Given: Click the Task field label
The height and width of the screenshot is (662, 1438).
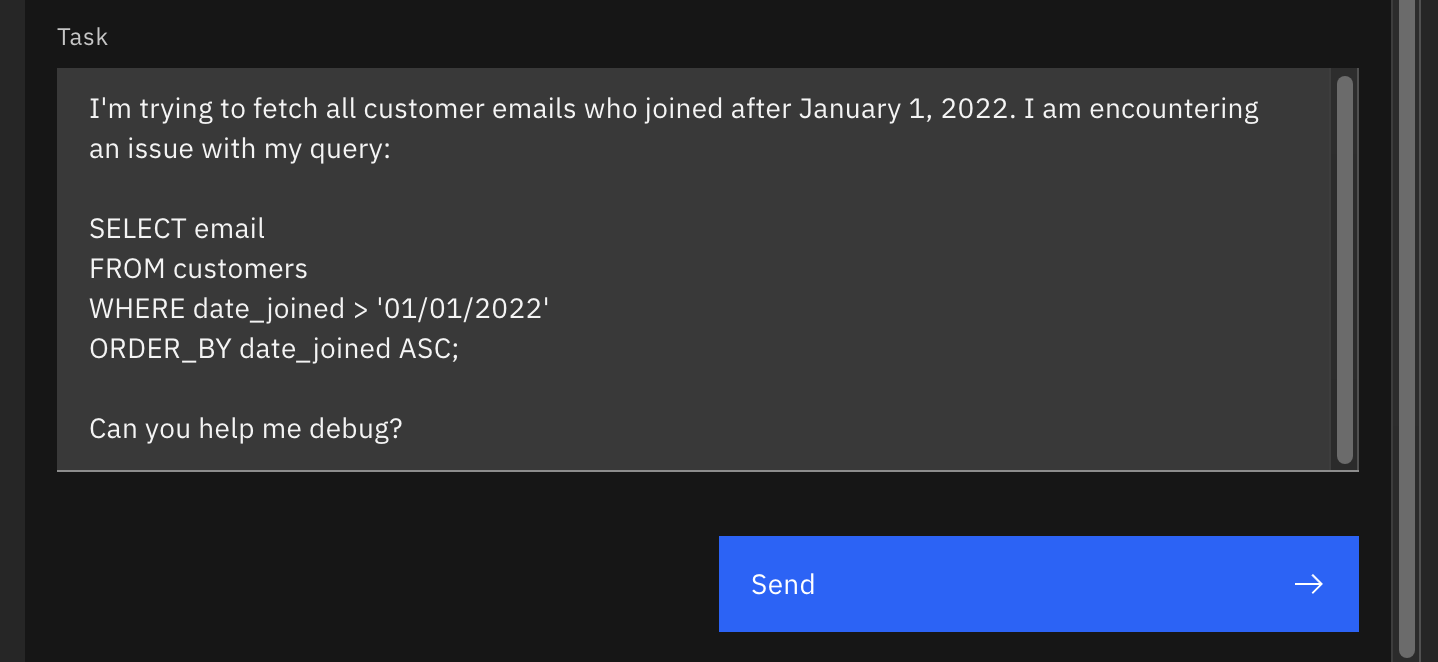Looking at the screenshot, I should (x=83, y=37).
